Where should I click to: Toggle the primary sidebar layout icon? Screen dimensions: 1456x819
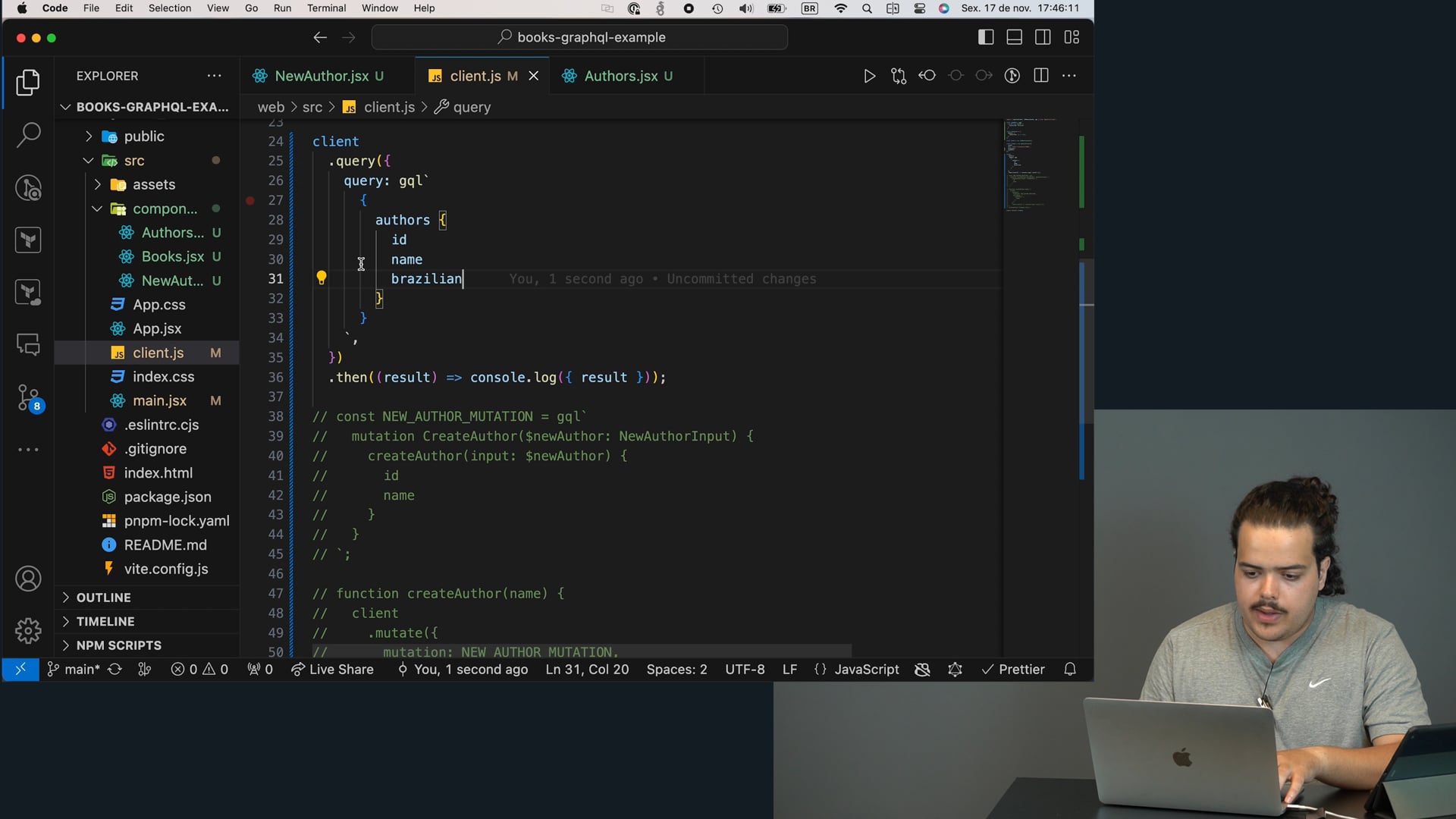click(985, 37)
